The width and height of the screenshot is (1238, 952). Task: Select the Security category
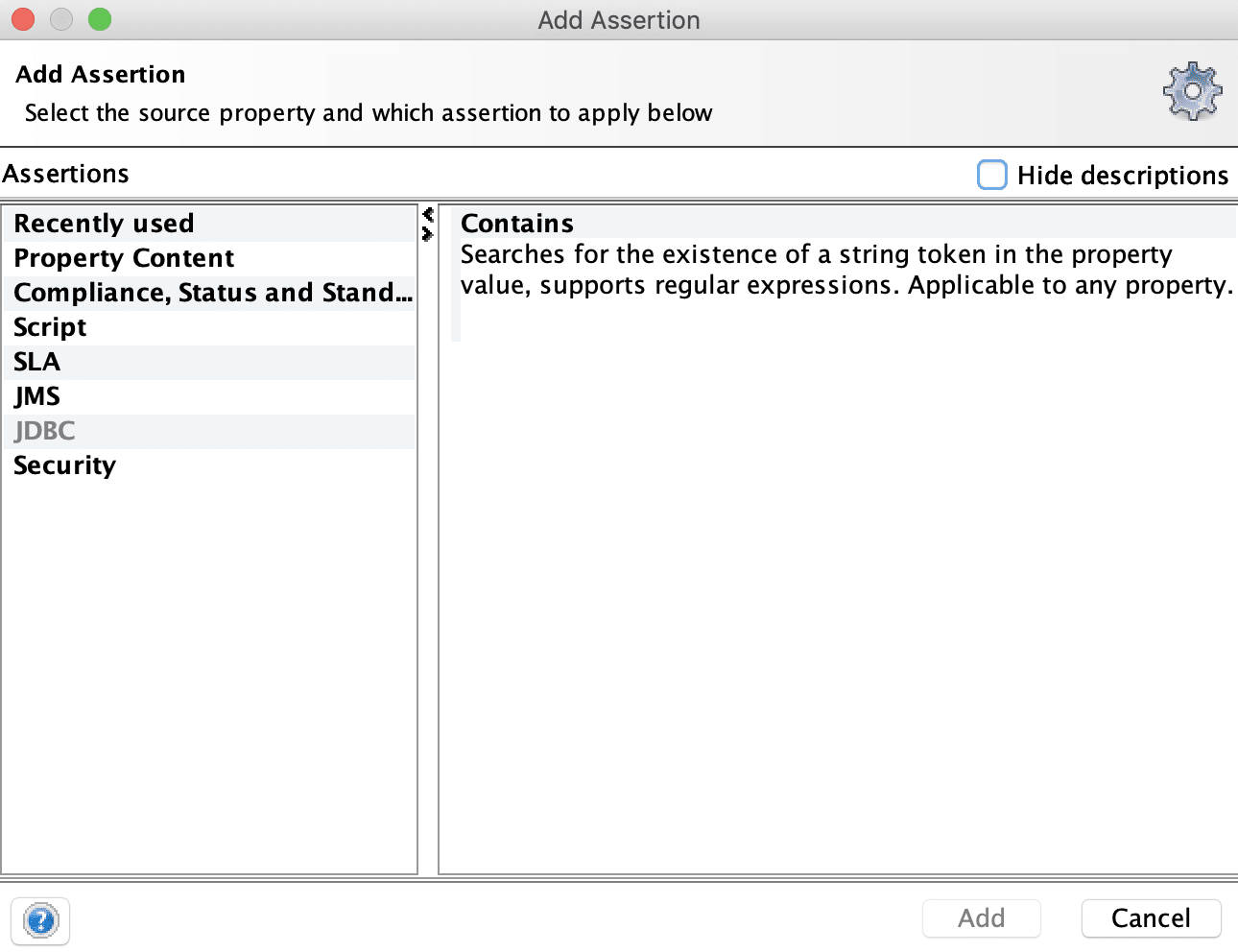point(63,464)
